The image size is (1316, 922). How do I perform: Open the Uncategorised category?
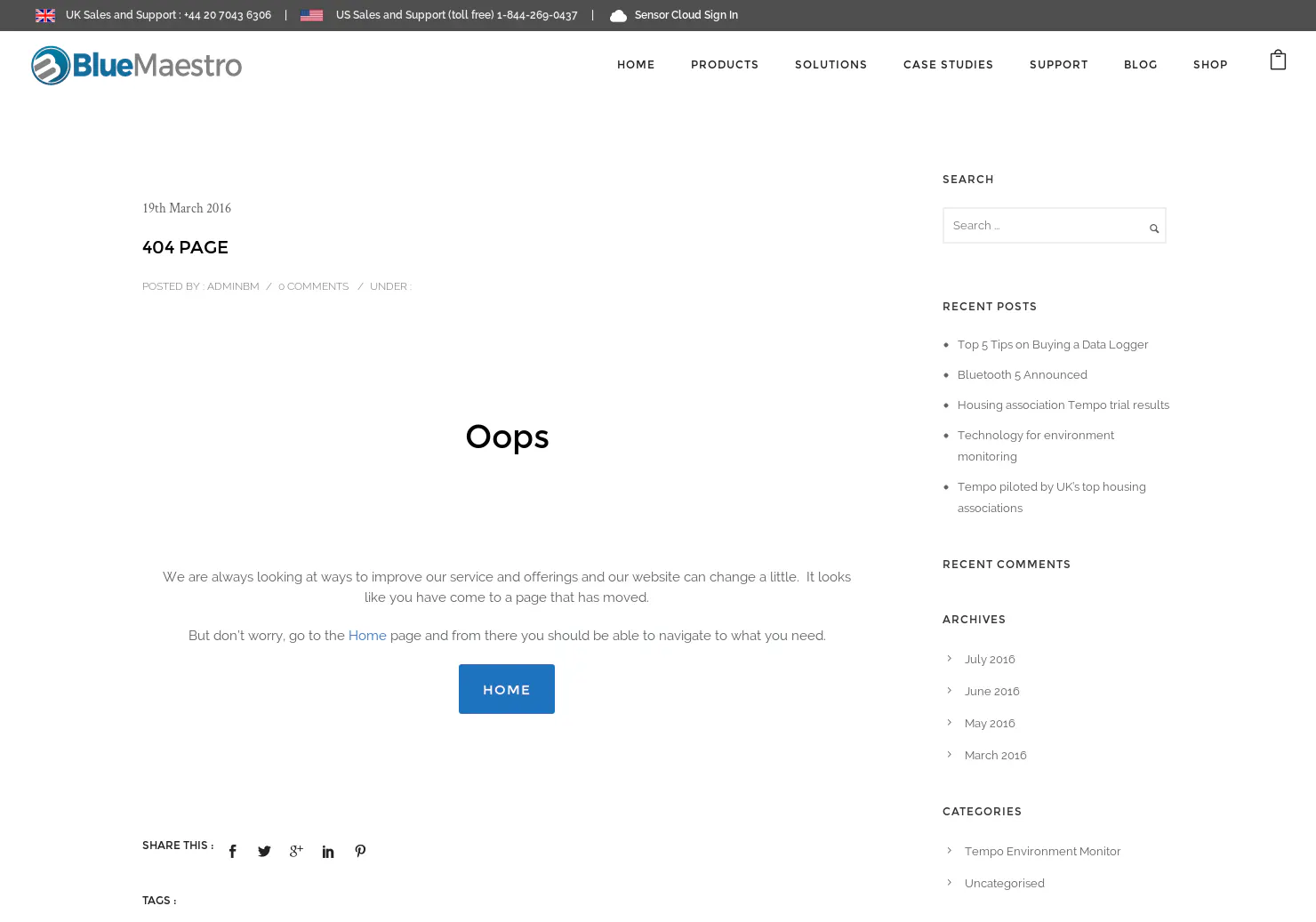(x=1005, y=884)
